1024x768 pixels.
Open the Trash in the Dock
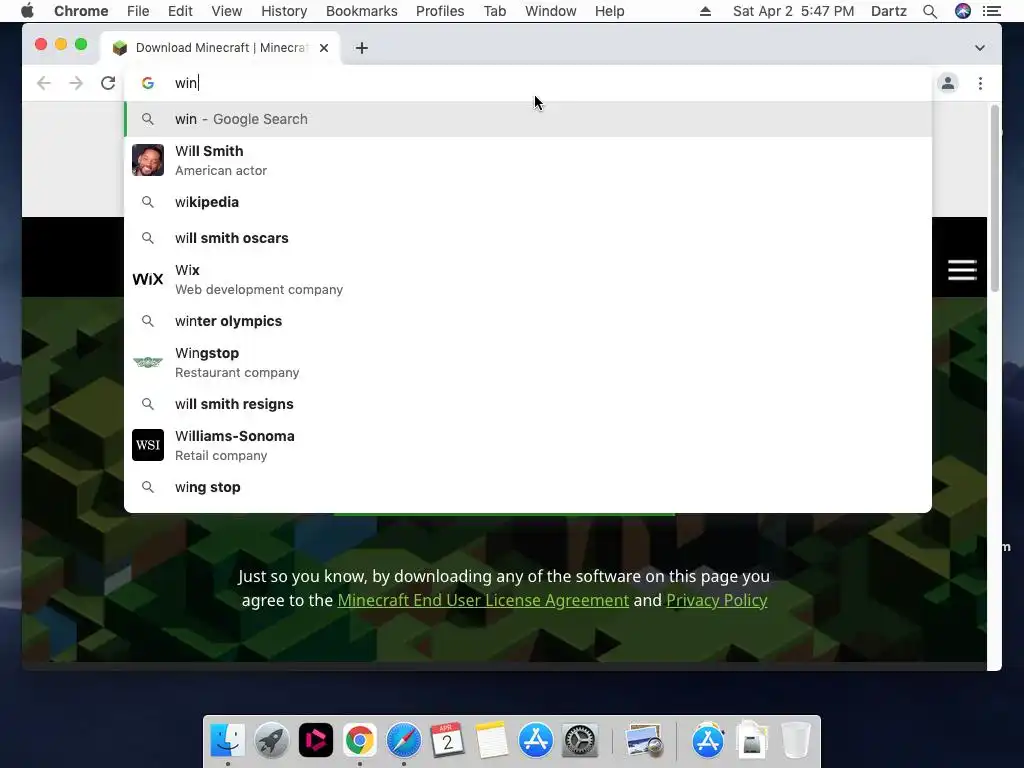click(795, 741)
